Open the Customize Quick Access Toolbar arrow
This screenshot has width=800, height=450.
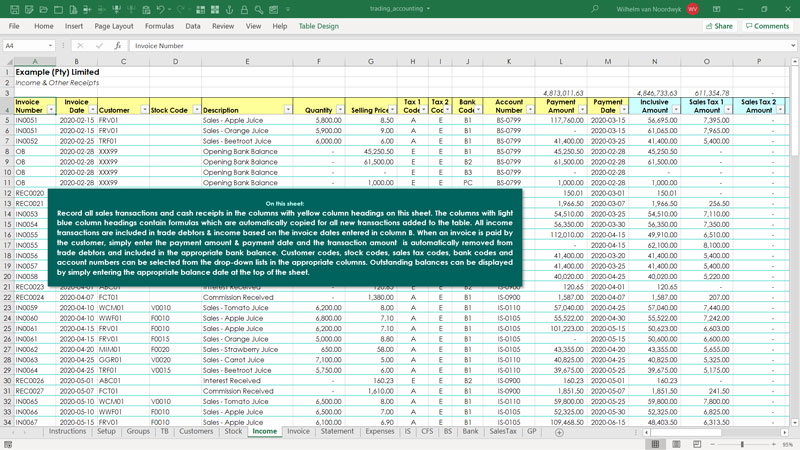[x=288, y=9]
